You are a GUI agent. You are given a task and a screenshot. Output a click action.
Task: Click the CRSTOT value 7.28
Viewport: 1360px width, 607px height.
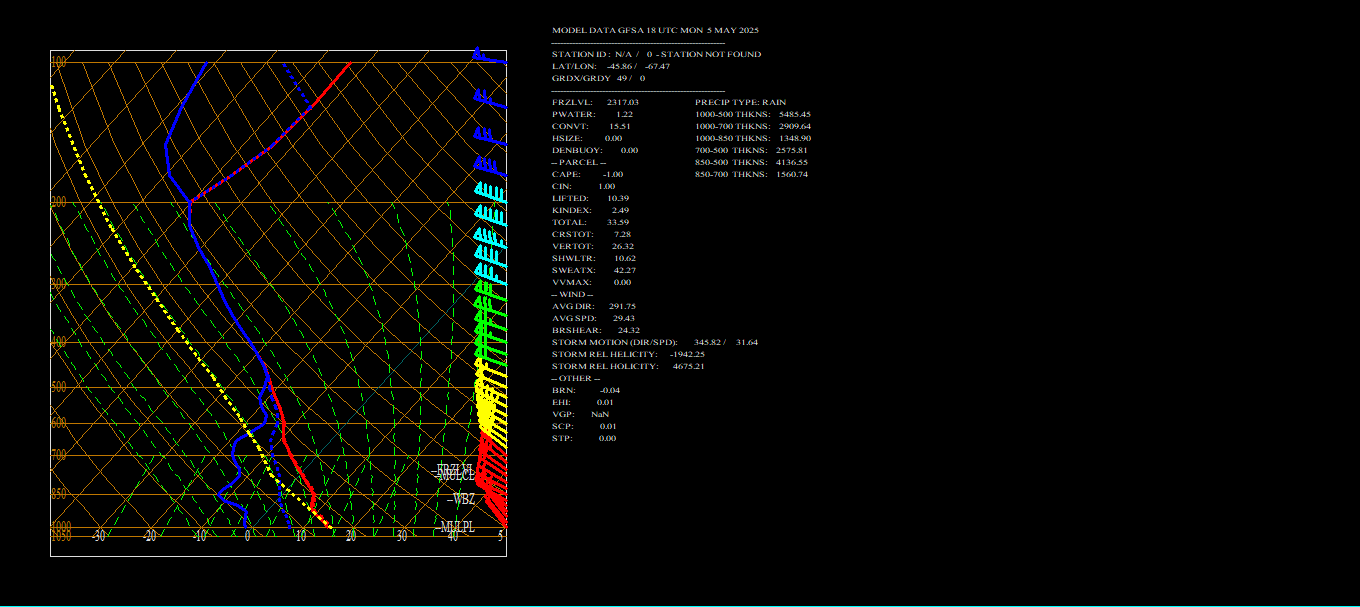pos(622,234)
